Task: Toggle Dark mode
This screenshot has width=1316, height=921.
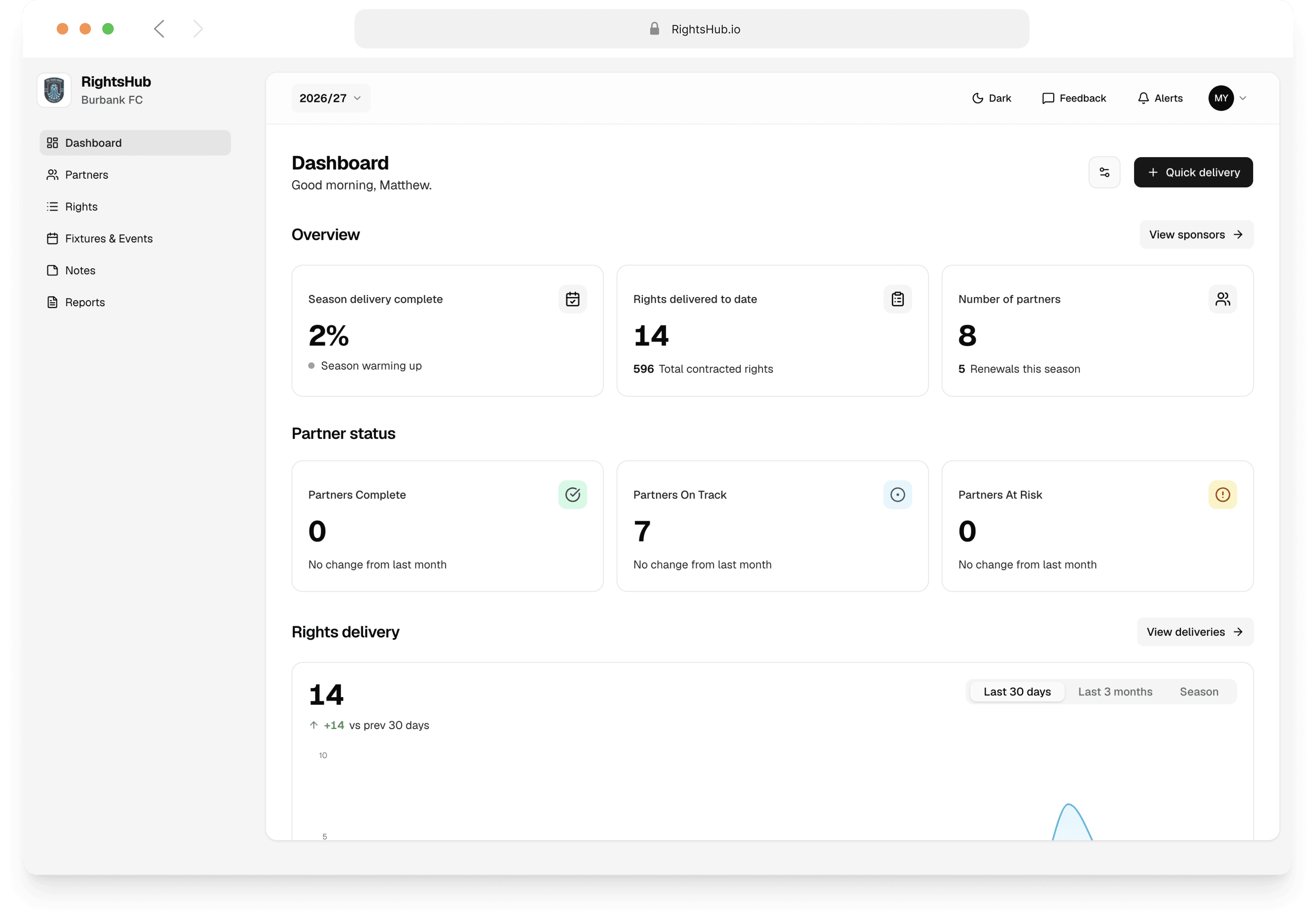Action: (991, 98)
